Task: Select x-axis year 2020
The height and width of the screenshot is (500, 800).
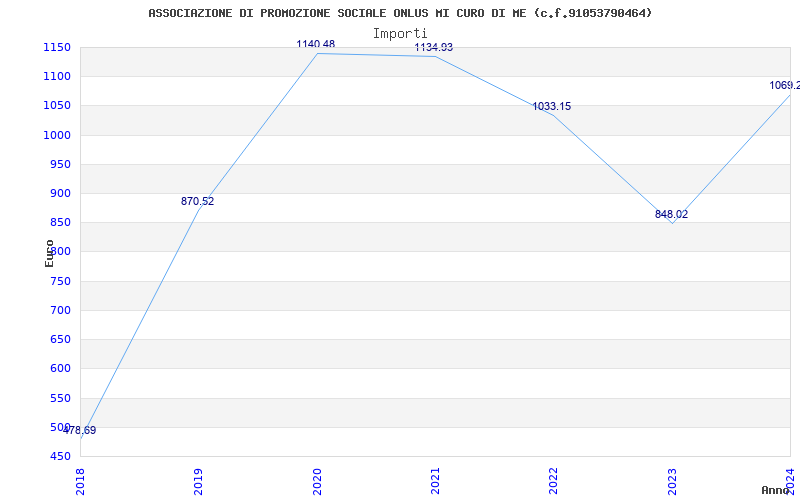Action: (x=317, y=482)
